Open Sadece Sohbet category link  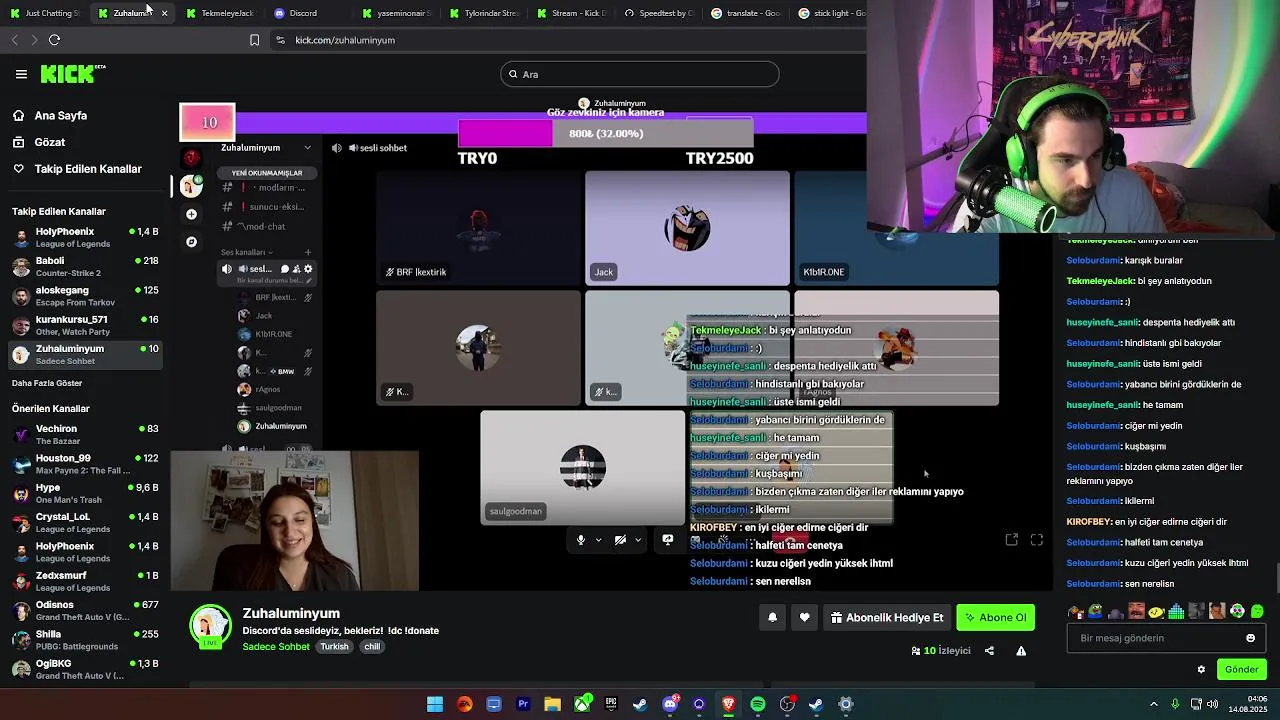276,647
